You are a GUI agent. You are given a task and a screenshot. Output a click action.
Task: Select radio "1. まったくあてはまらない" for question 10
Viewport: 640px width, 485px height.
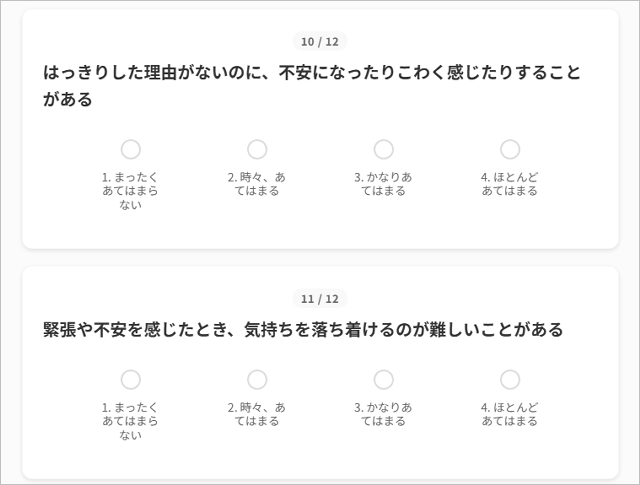131,149
